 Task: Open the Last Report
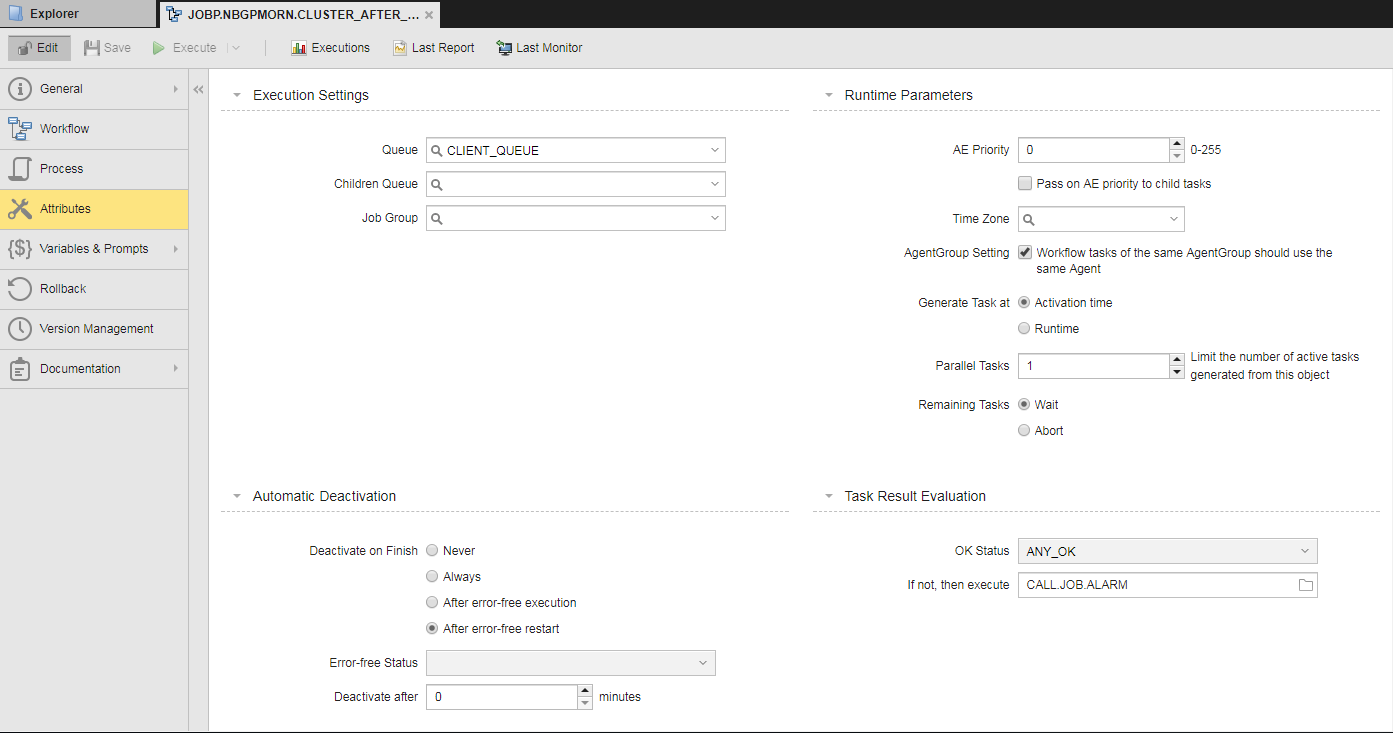(x=433, y=48)
